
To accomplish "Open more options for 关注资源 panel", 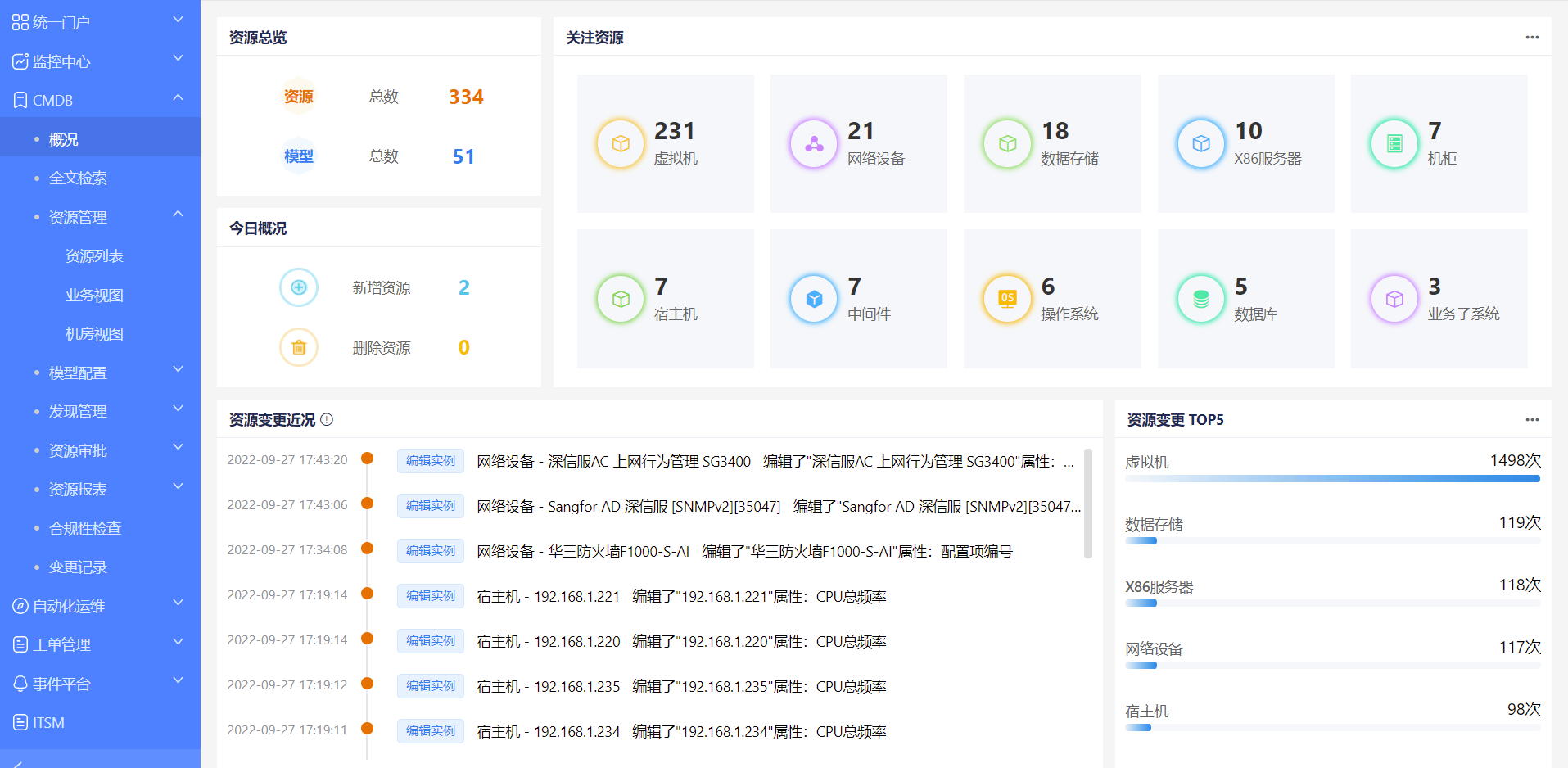I will coord(1532,38).
